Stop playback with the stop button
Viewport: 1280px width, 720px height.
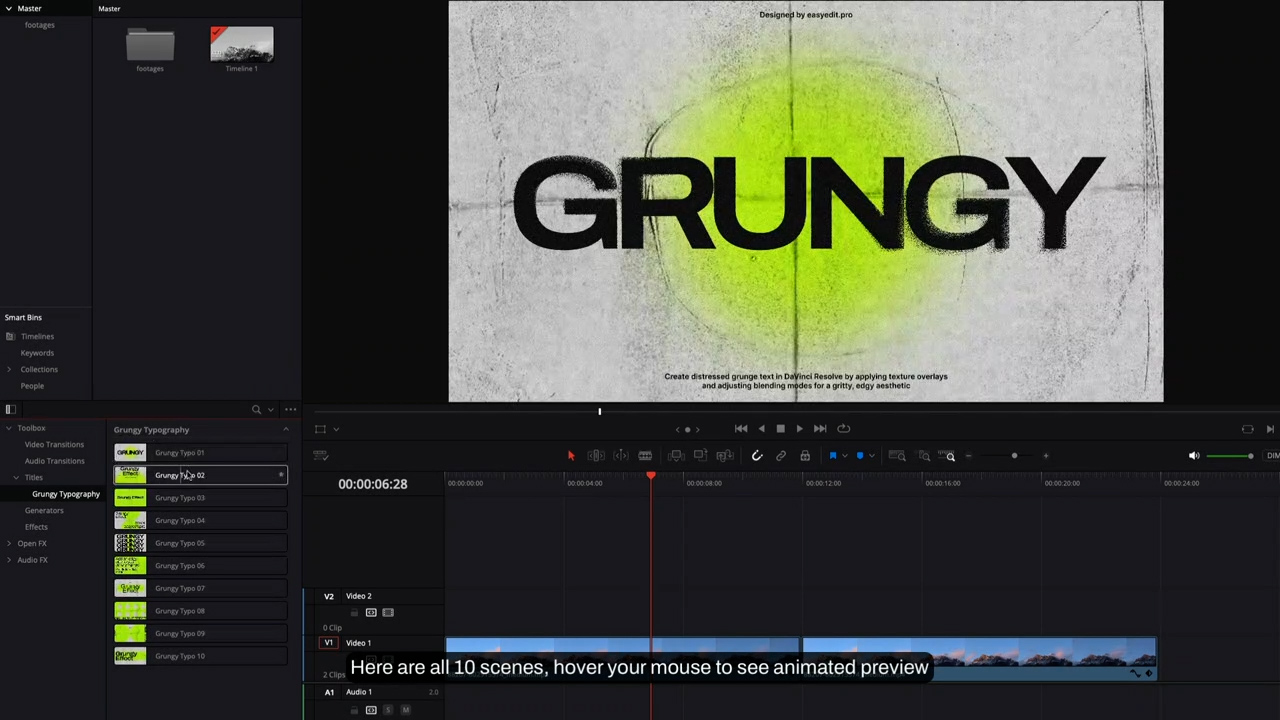780,429
